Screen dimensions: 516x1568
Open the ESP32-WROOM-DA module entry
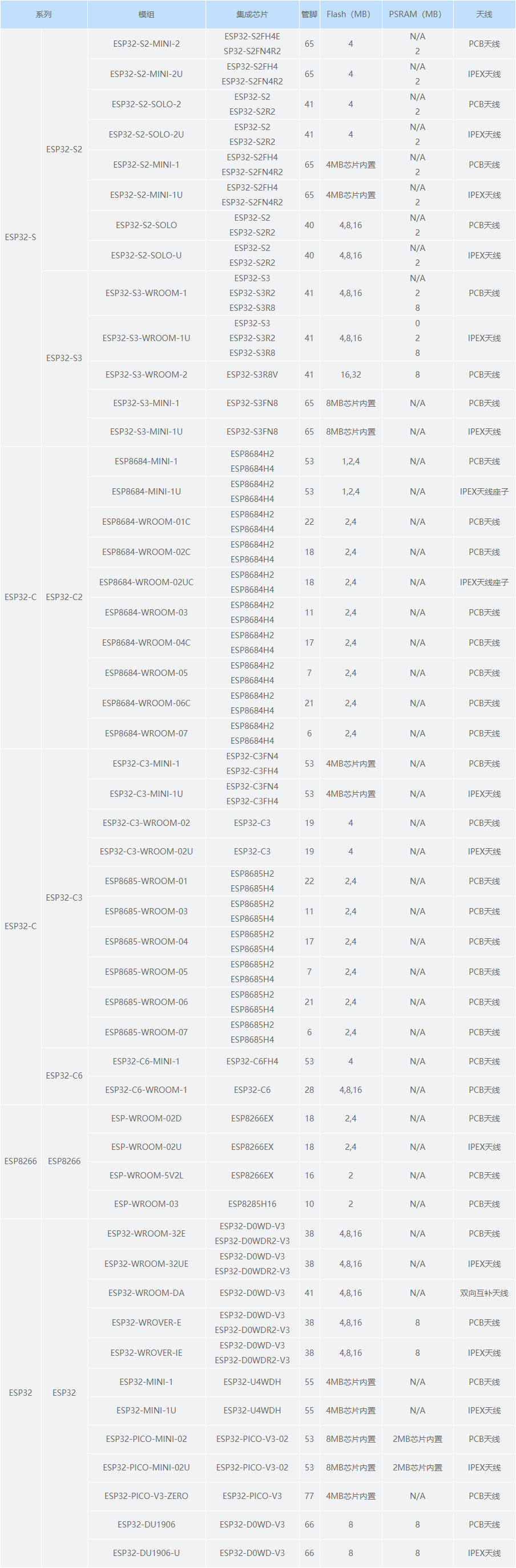(146, 1293)
